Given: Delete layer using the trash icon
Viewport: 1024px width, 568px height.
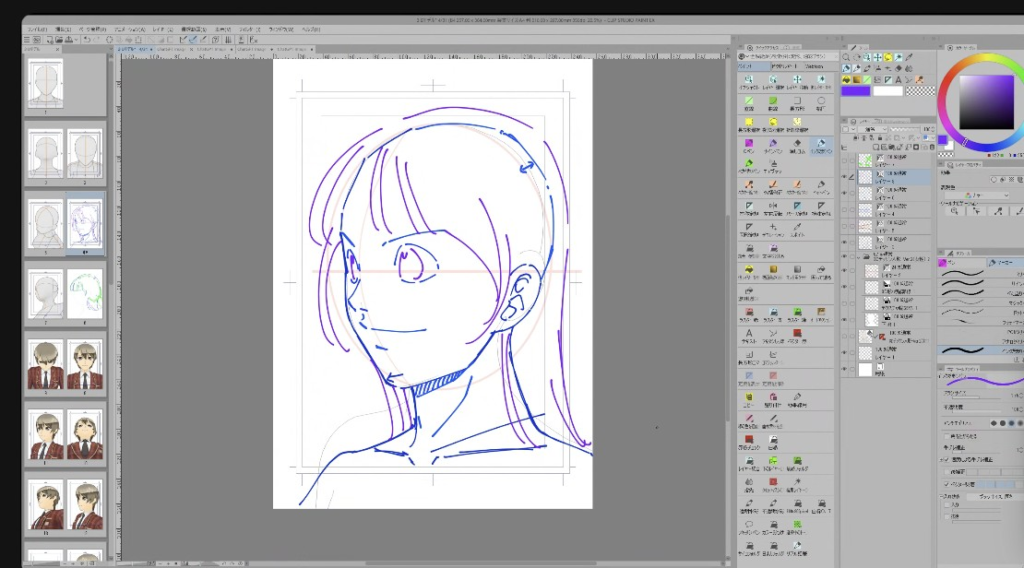Looking at the screenshot, I should click(932, 147).
